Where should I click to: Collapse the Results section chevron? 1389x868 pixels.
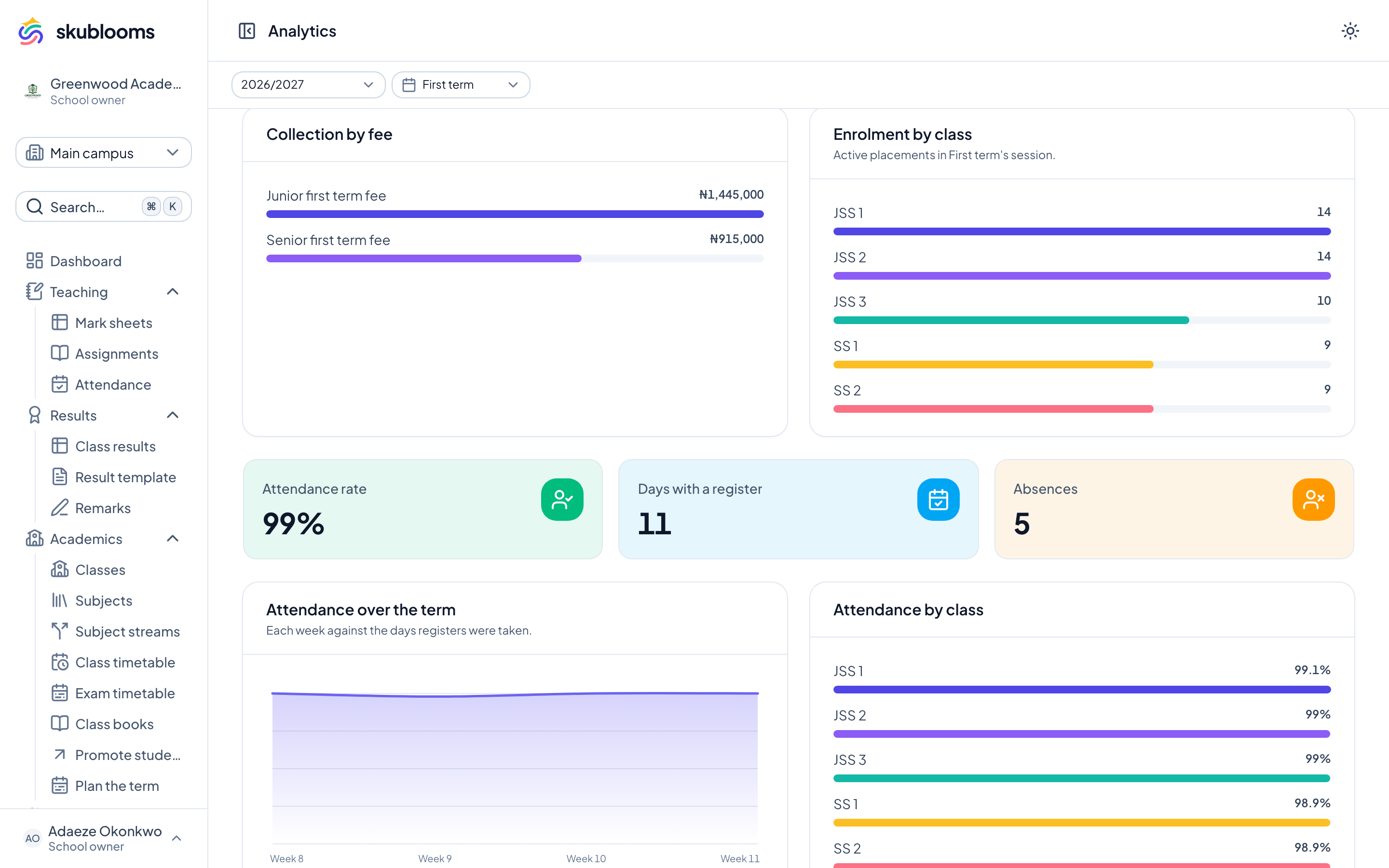point(173,415)
